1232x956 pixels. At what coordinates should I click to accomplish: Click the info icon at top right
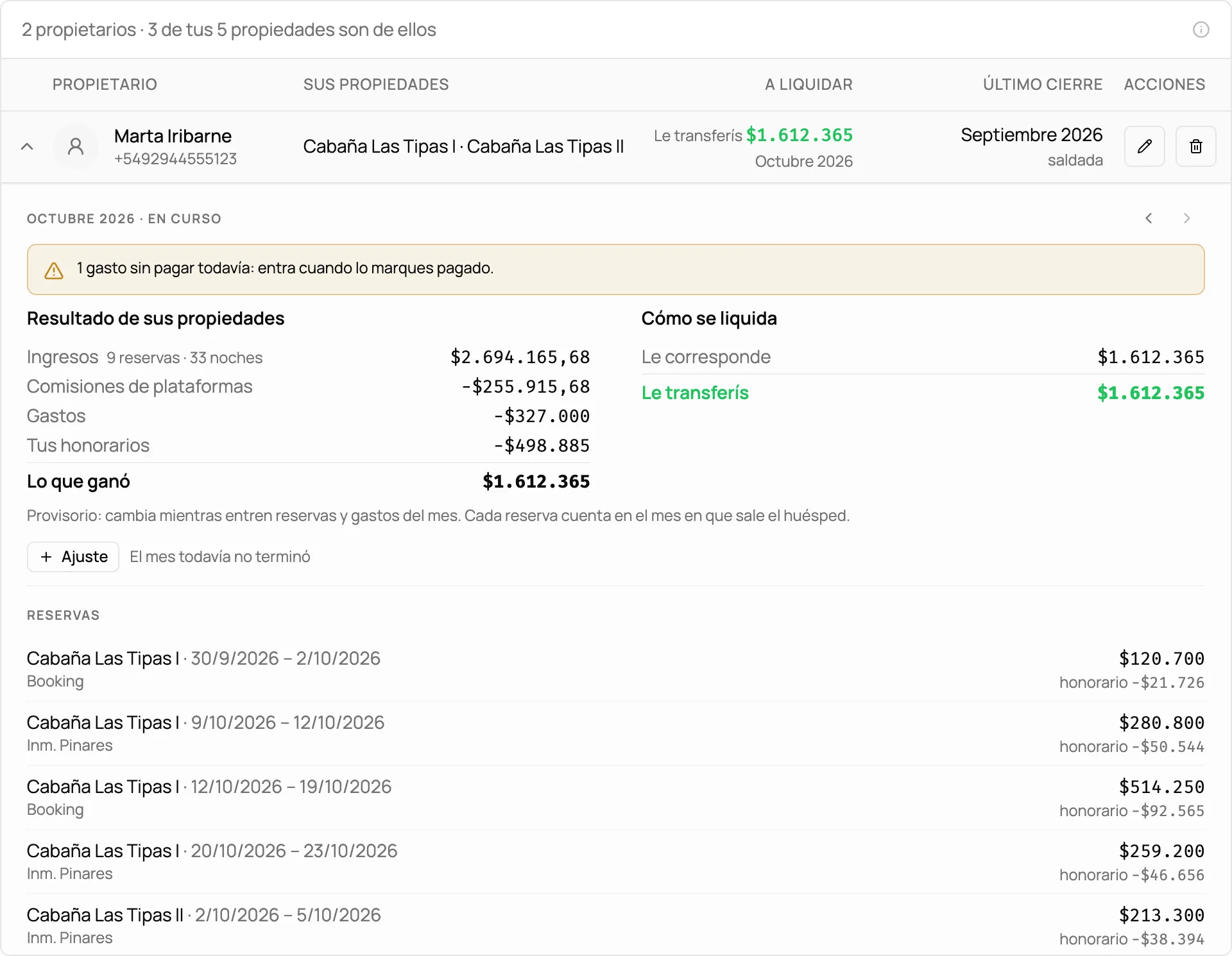(x=1201, y=30)
